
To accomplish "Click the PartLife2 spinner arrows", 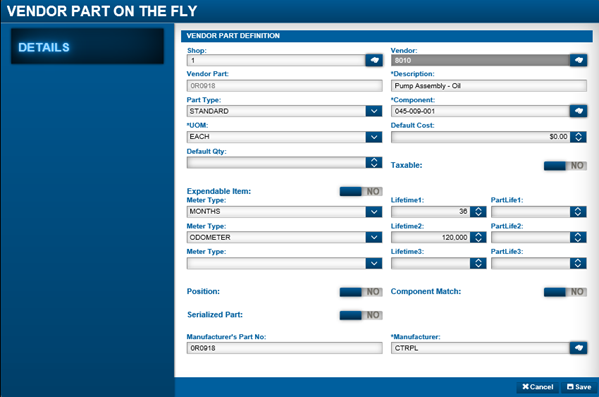I will pos(578,237).
